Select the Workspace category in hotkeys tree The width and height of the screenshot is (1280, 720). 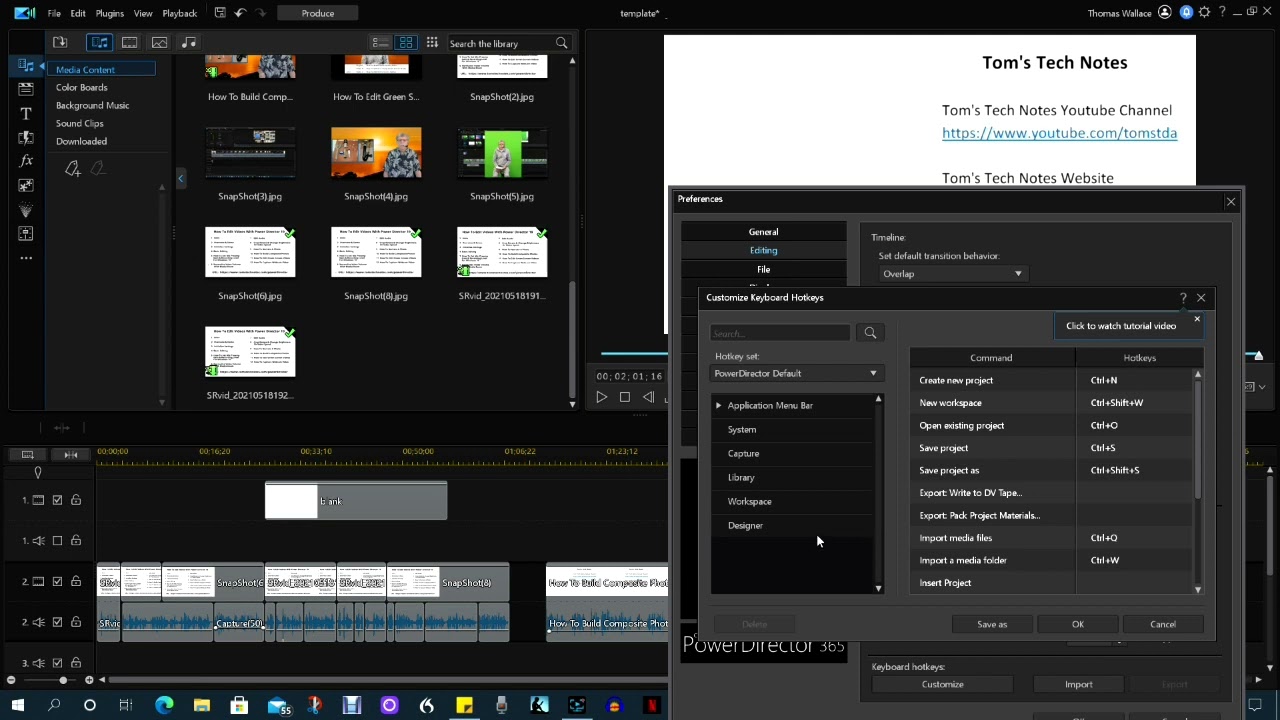pyautogui.click(x=749, y=502)
